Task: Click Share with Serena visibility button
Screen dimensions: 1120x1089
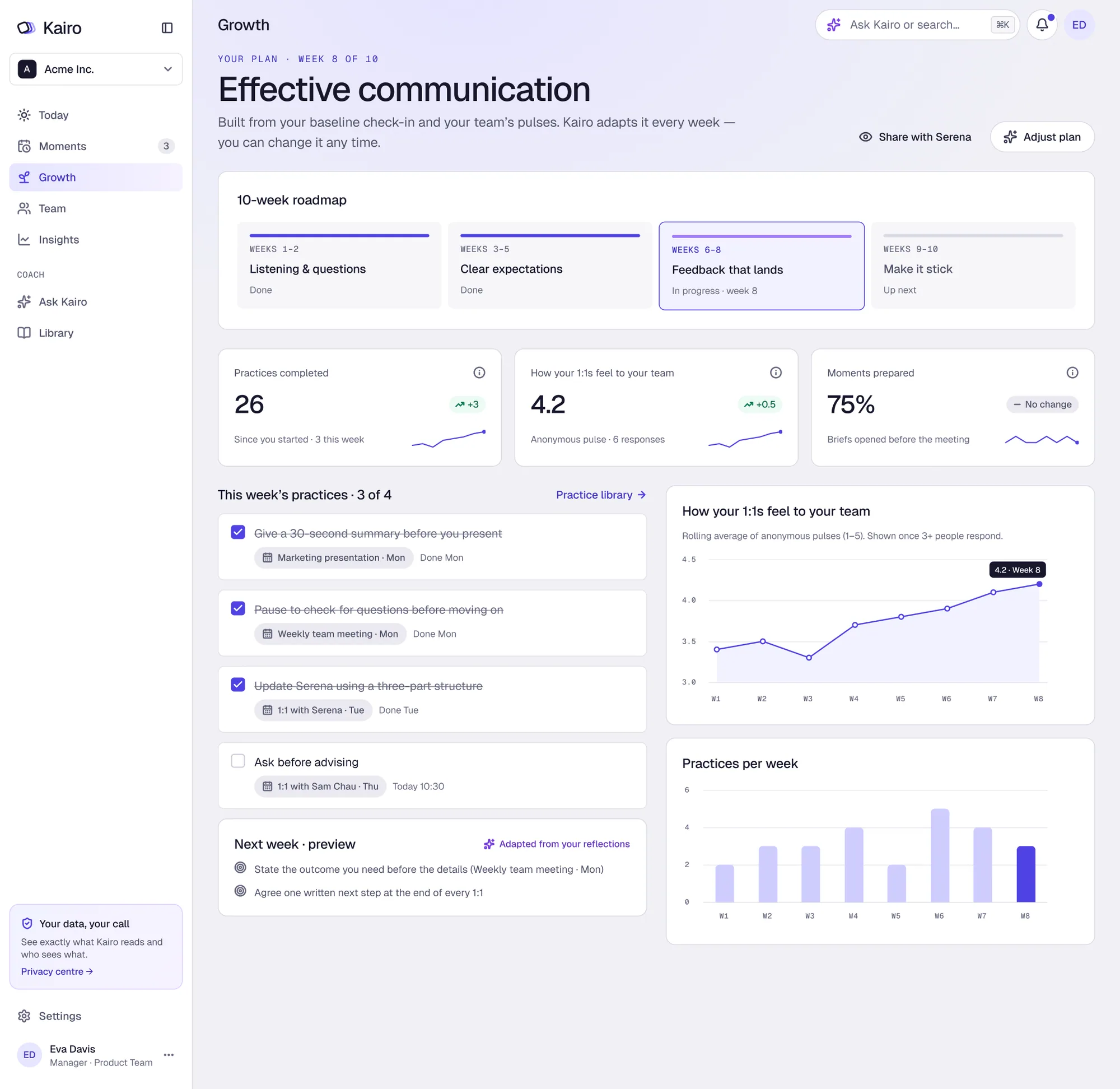Action: click(914, 137)
